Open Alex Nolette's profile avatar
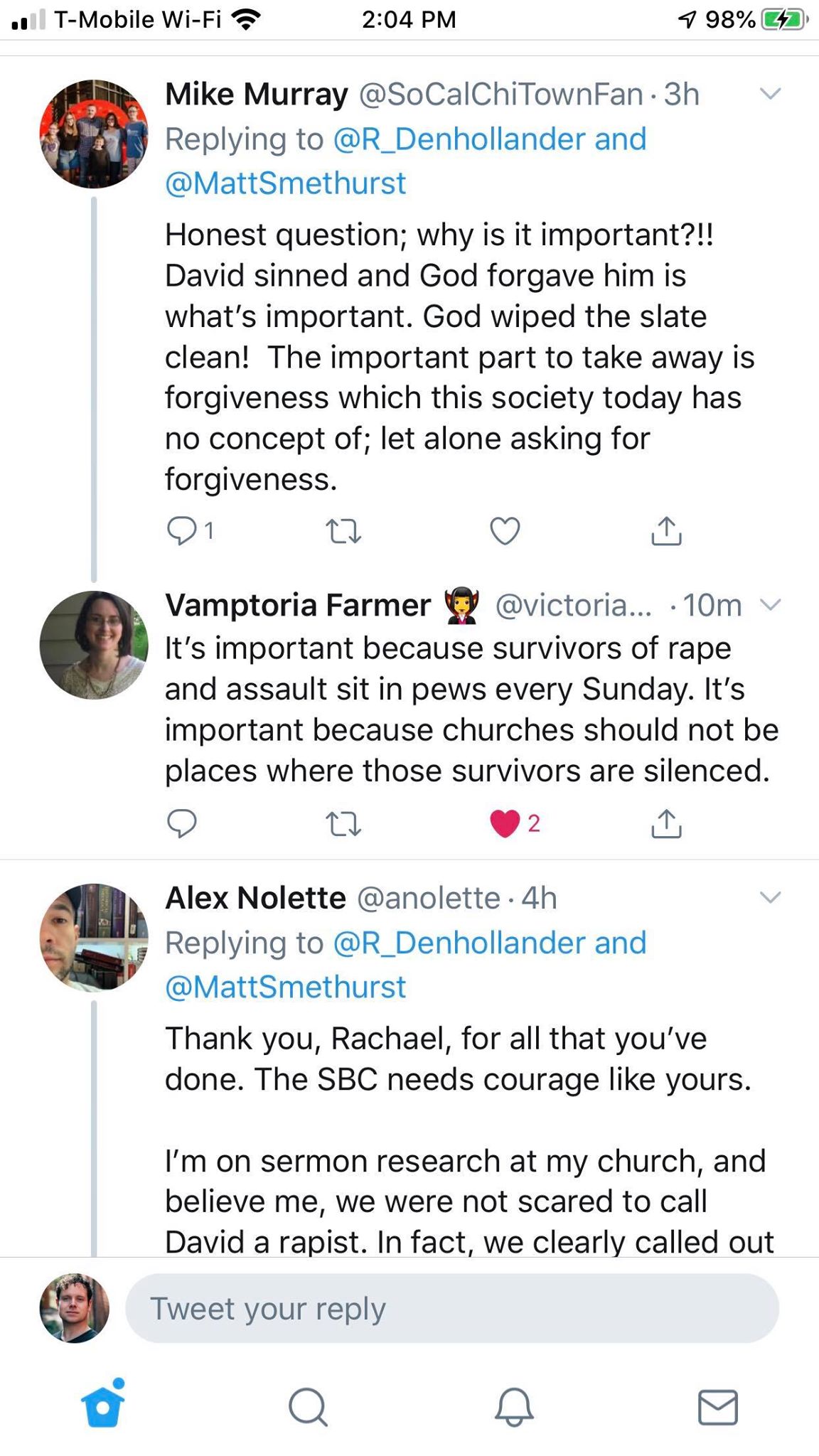Viewport: 819px width, 1456px height. (94, 937)
